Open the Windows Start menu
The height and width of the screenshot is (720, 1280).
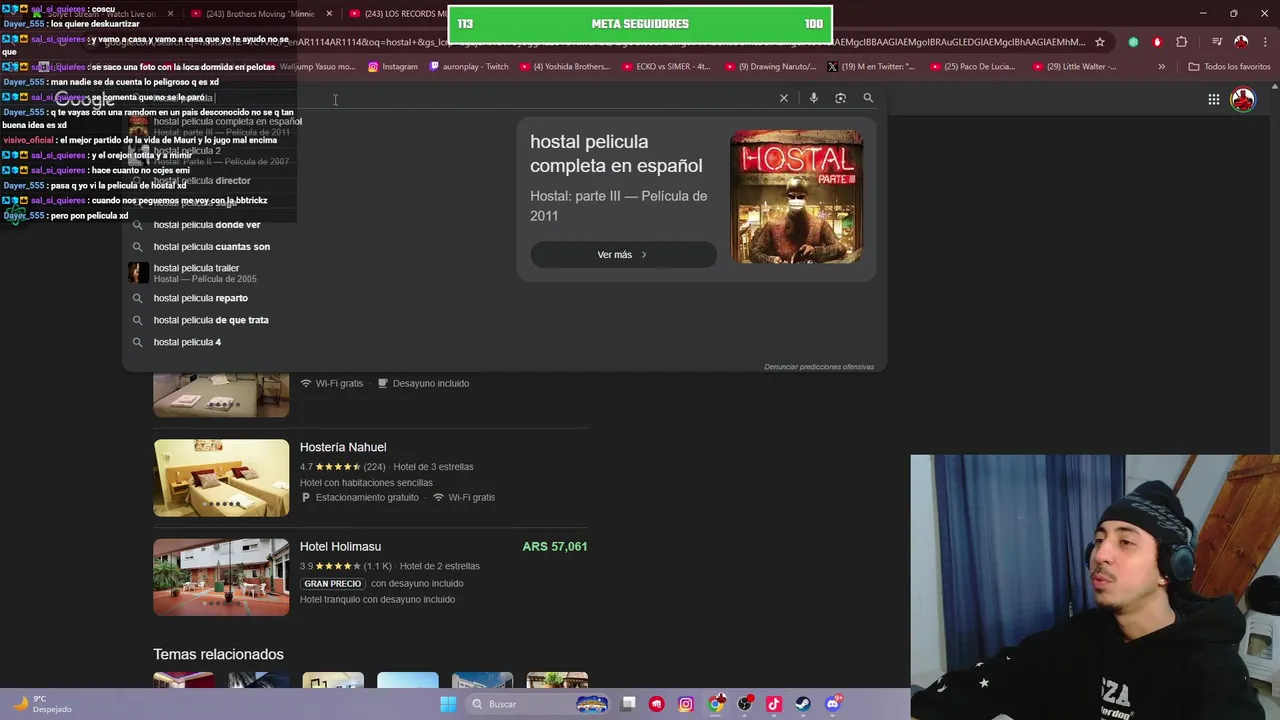tap(448, 704)
